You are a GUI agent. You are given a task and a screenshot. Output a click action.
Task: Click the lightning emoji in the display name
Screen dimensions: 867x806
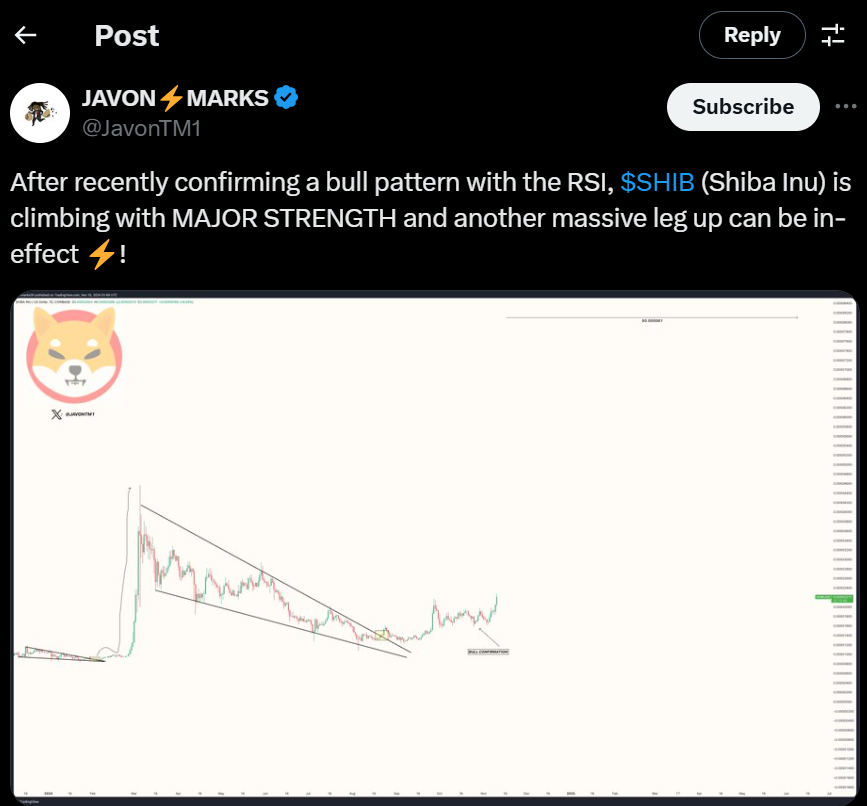[x=171, y=98]
